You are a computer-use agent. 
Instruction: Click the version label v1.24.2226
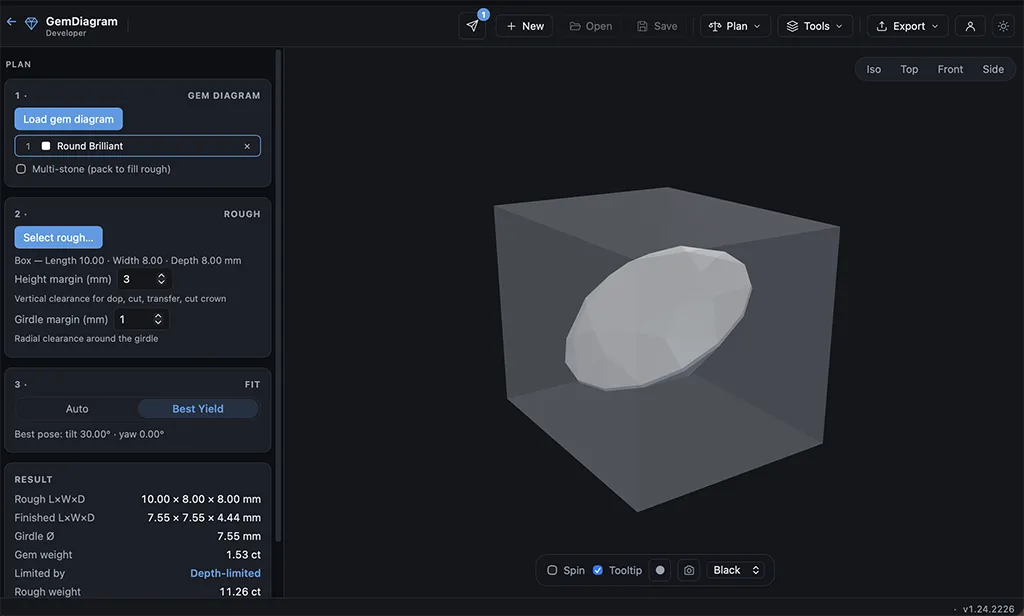coord(988,609)
